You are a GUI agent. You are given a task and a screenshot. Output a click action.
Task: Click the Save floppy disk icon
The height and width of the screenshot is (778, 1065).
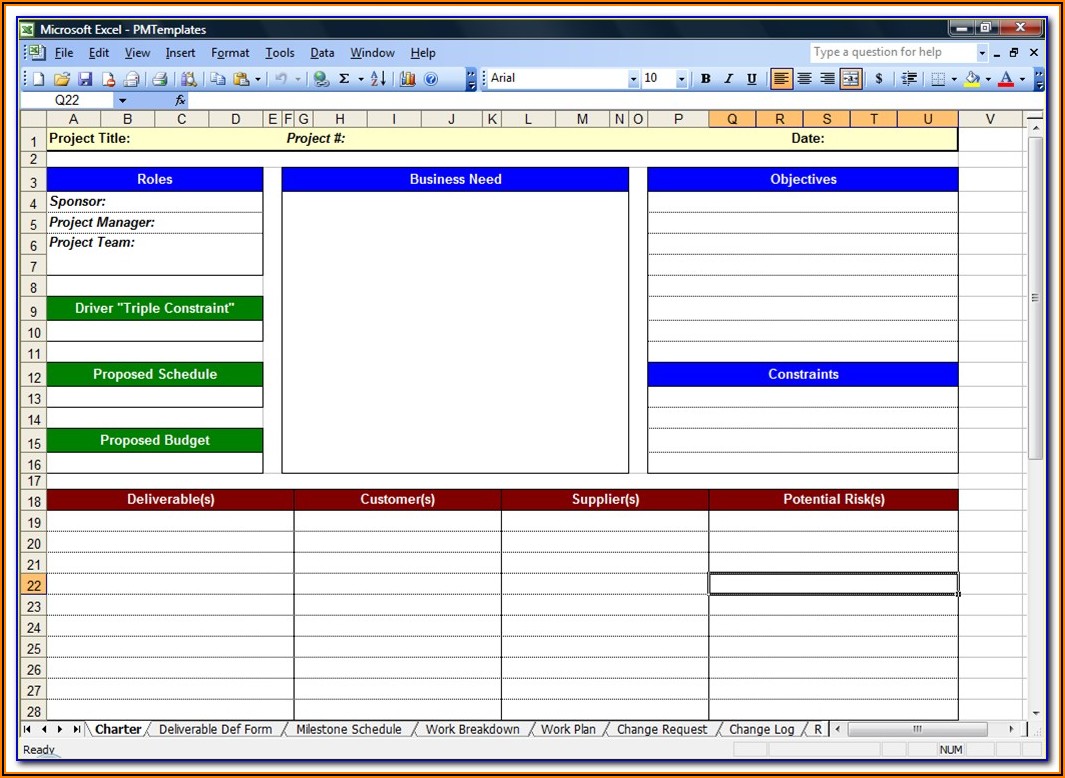(x=85, y=79)
